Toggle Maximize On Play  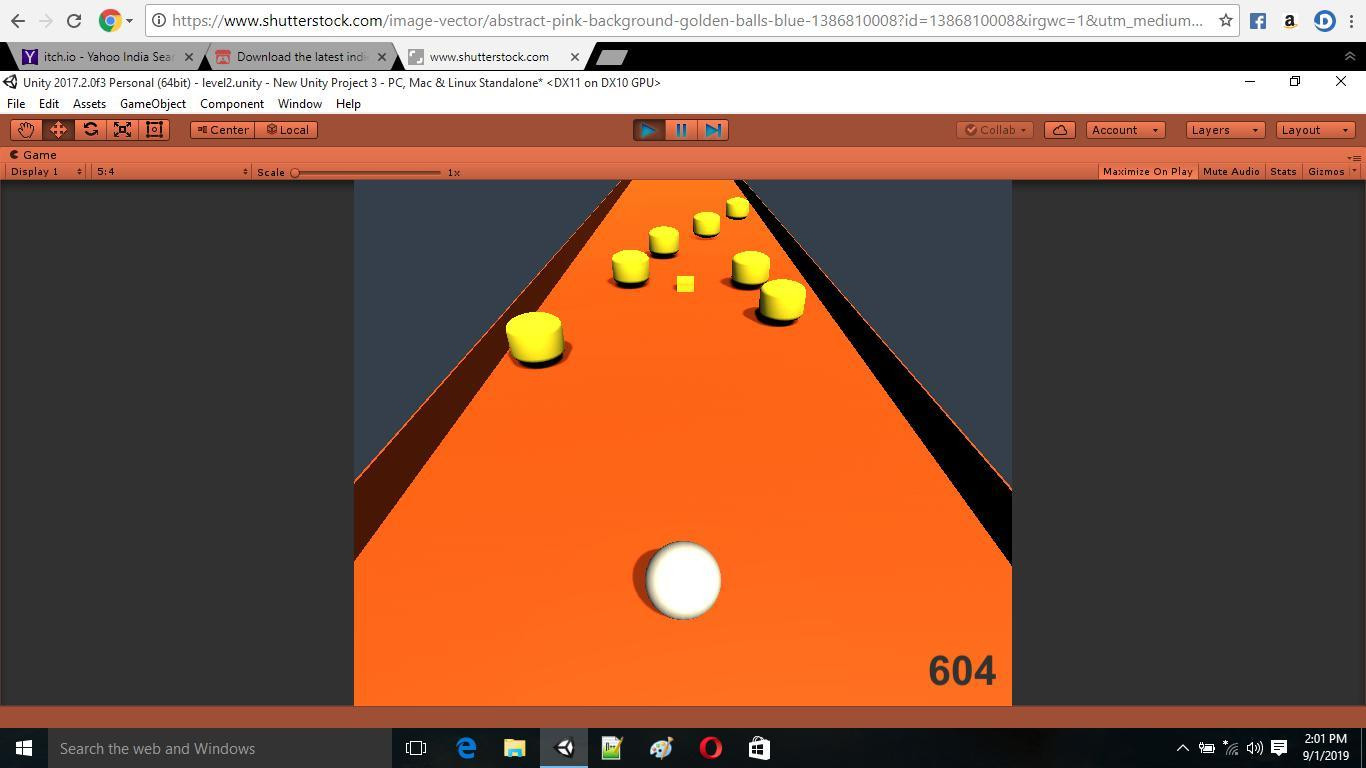coord(1147,172)
